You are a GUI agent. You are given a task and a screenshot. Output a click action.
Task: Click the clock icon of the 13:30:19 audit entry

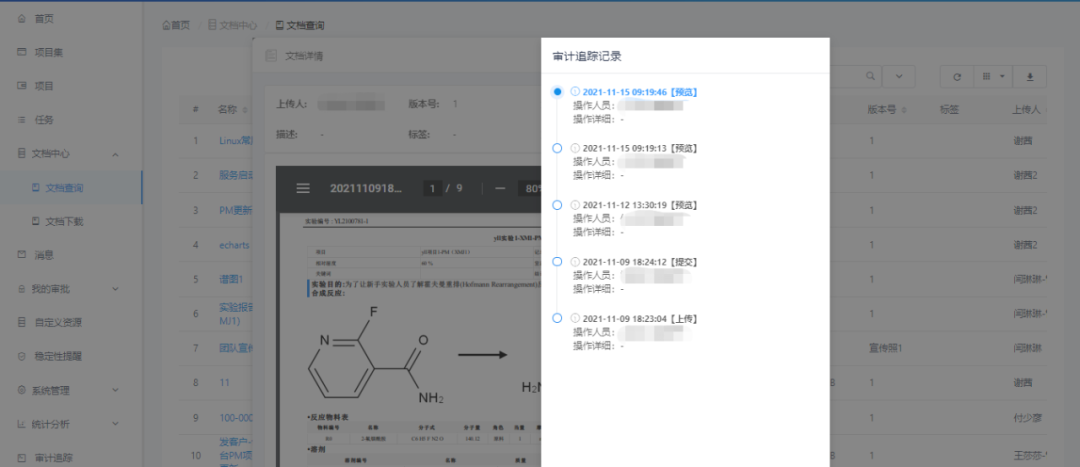(x=576, y=205)
